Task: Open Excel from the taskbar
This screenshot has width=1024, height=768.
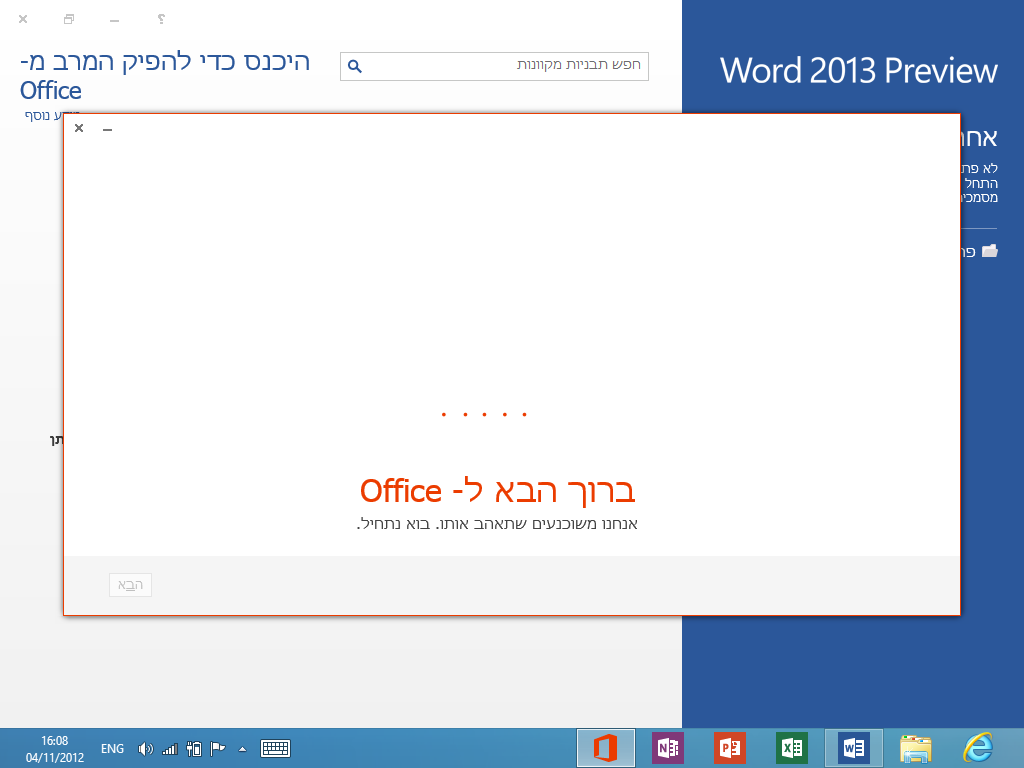Action: point(792,748)
